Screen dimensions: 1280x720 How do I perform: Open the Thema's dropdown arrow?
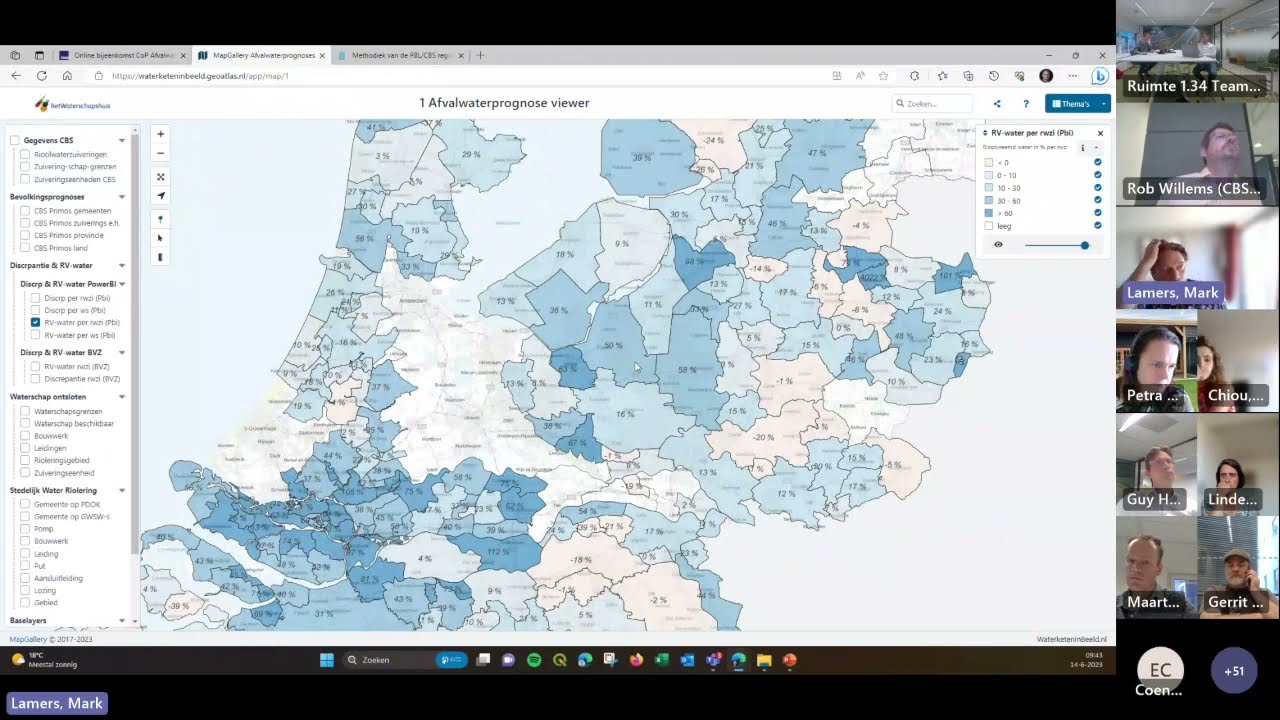click(1103, 104)
